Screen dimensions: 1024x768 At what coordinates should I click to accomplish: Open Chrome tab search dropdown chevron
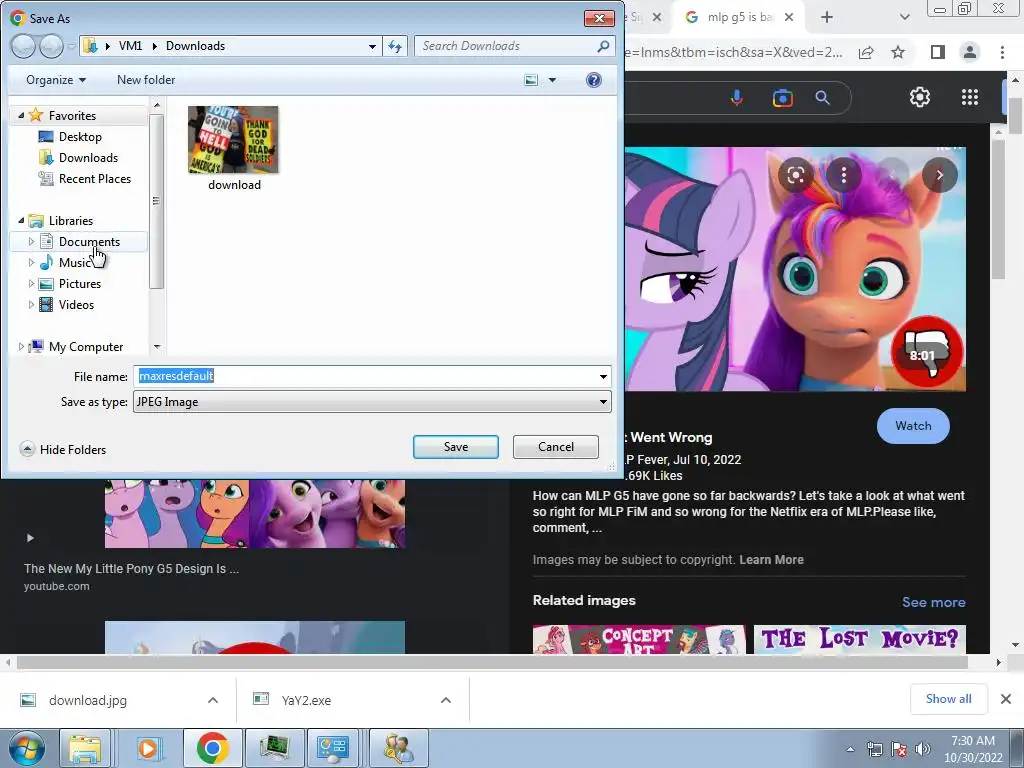click(904, 17)
